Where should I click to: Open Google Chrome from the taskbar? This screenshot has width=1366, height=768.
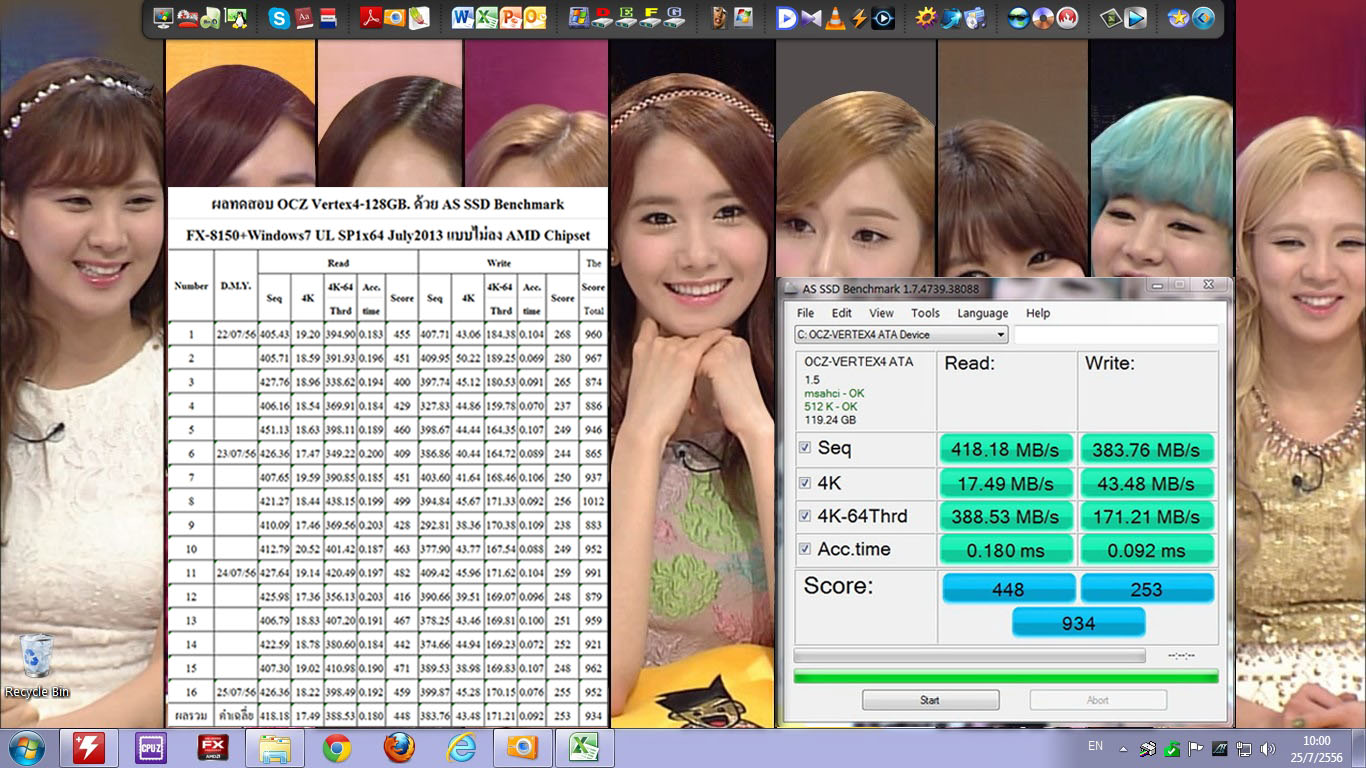[x=336, y=748]
